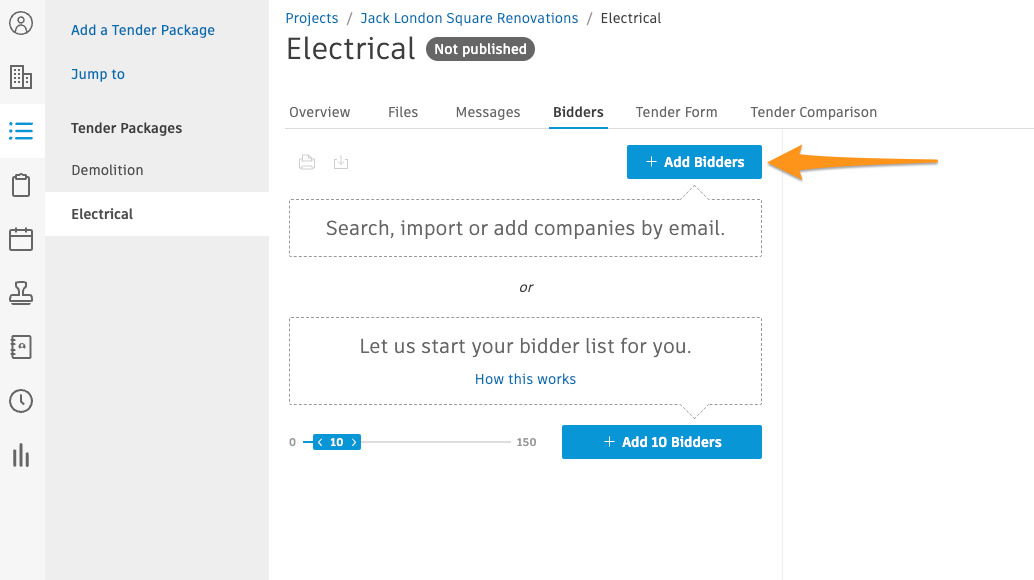This screenshot has height=580, width=1034.
Task: Open the bar chart reports icon
Action: click(x=21, y=455)
